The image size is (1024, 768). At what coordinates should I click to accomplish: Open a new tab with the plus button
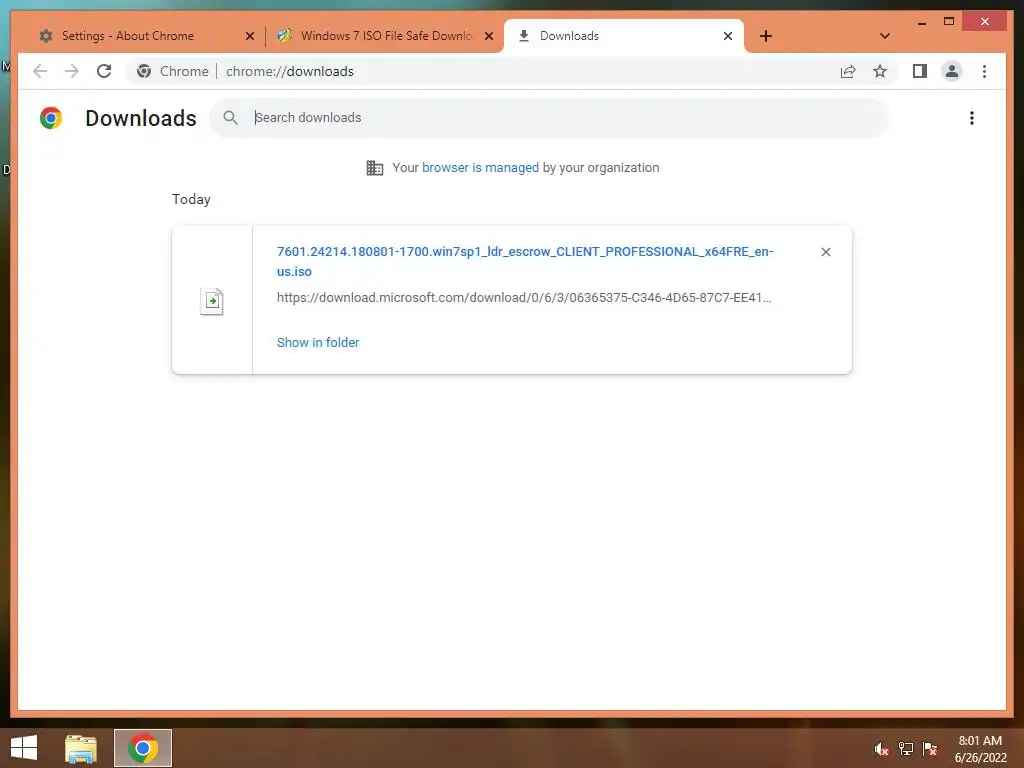(766, 36)
